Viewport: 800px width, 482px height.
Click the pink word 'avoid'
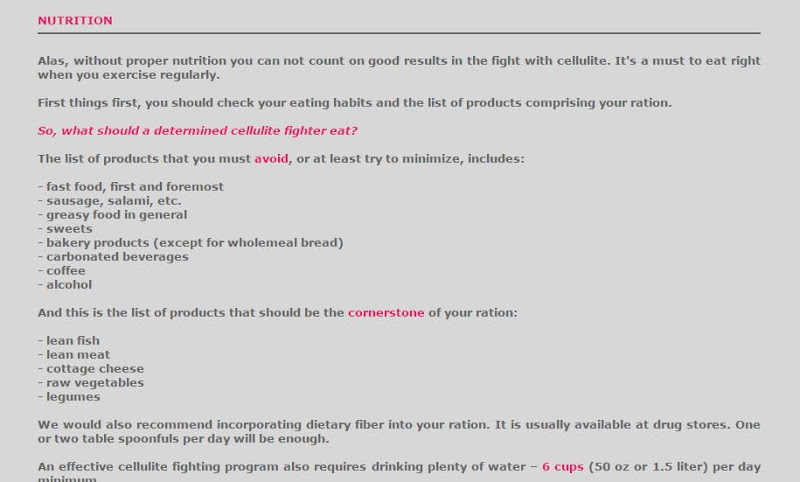[271, 159]
